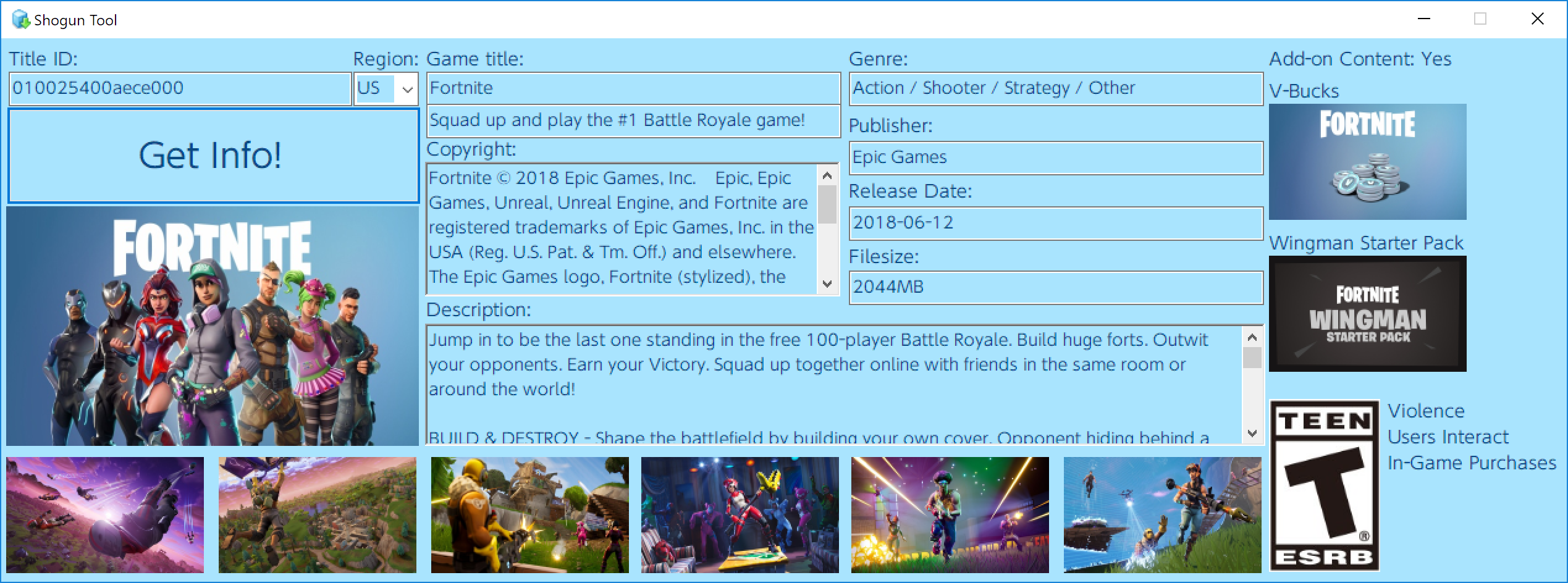
Task: Click the Copyright scrollbar down arrow
Action: 827,283
